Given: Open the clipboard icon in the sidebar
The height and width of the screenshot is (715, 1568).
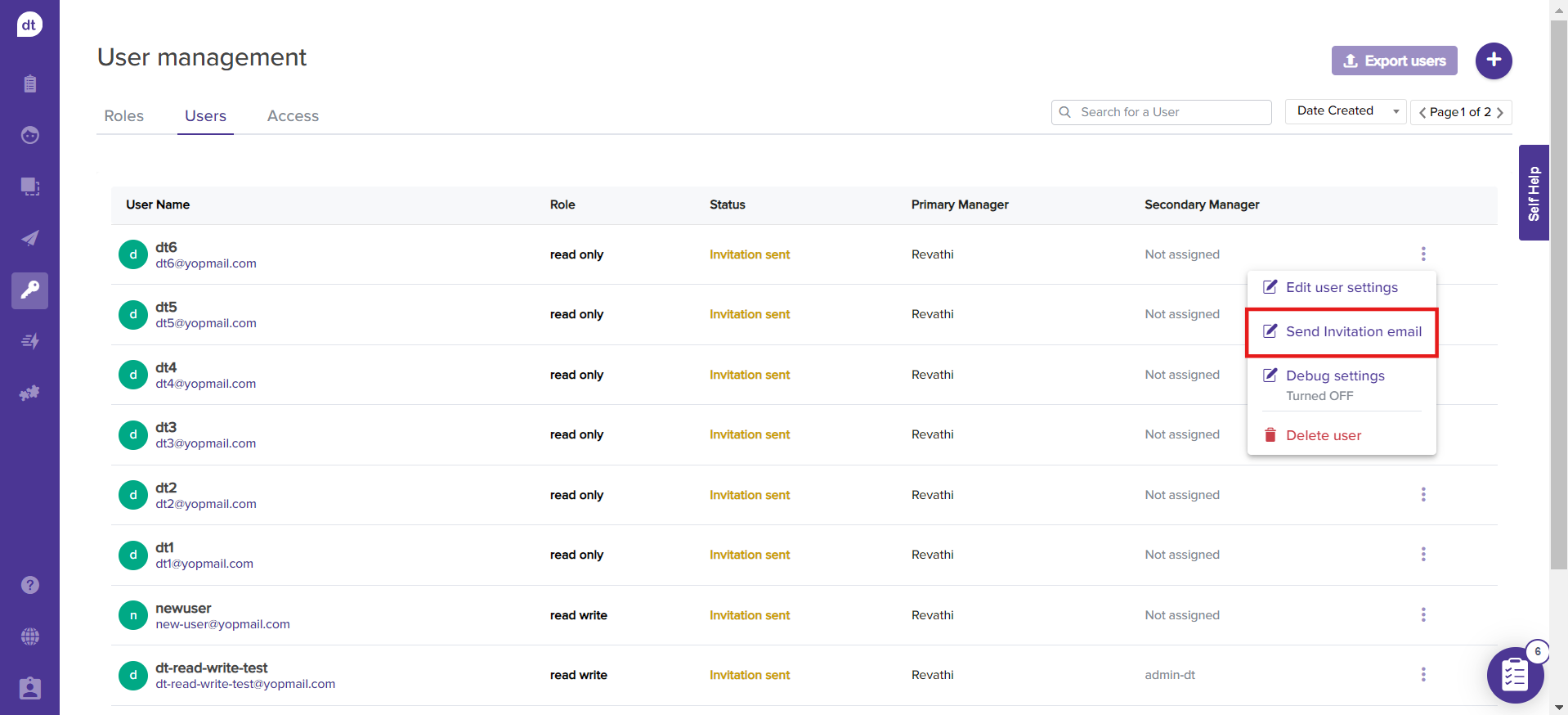Looking at the screenshot, I should point(29,84).
